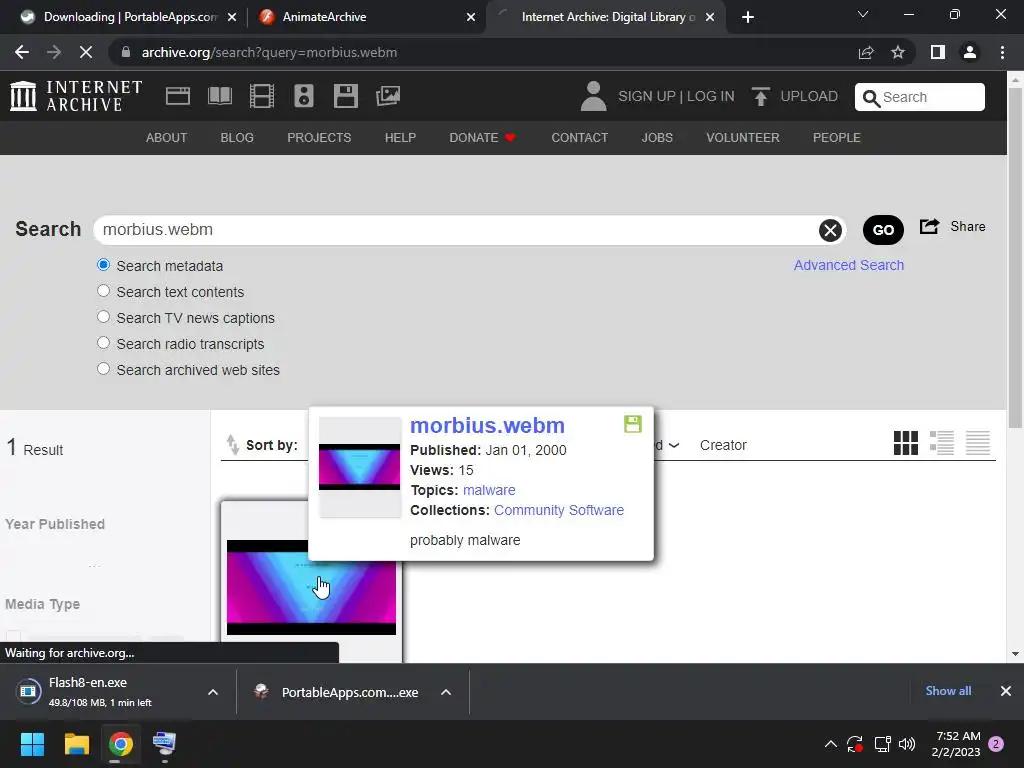Open the Internet Archive video film icon
1024x768 pixels.
click(262, 96)
